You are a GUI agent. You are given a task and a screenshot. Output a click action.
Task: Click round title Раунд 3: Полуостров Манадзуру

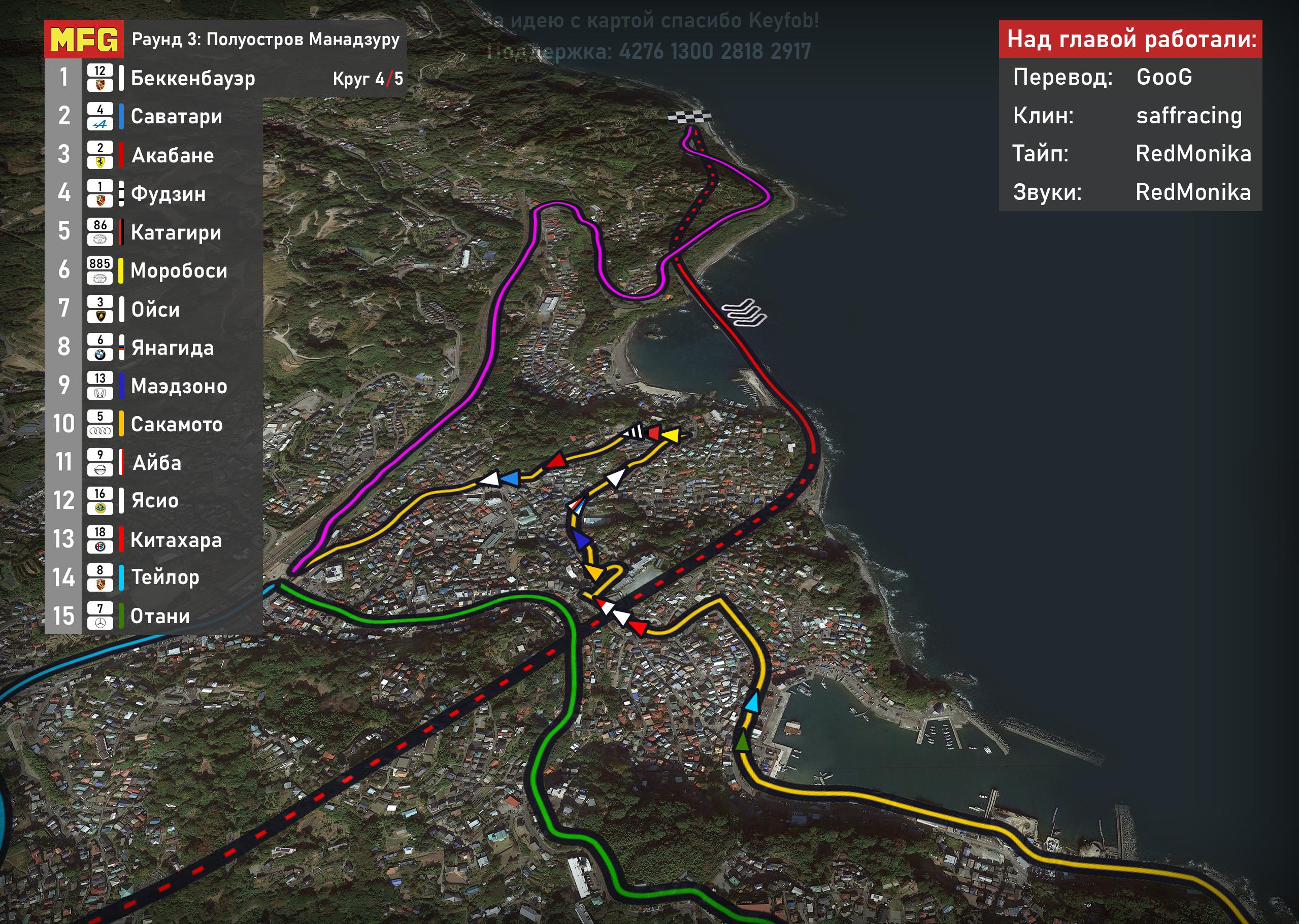pos(265,39)
